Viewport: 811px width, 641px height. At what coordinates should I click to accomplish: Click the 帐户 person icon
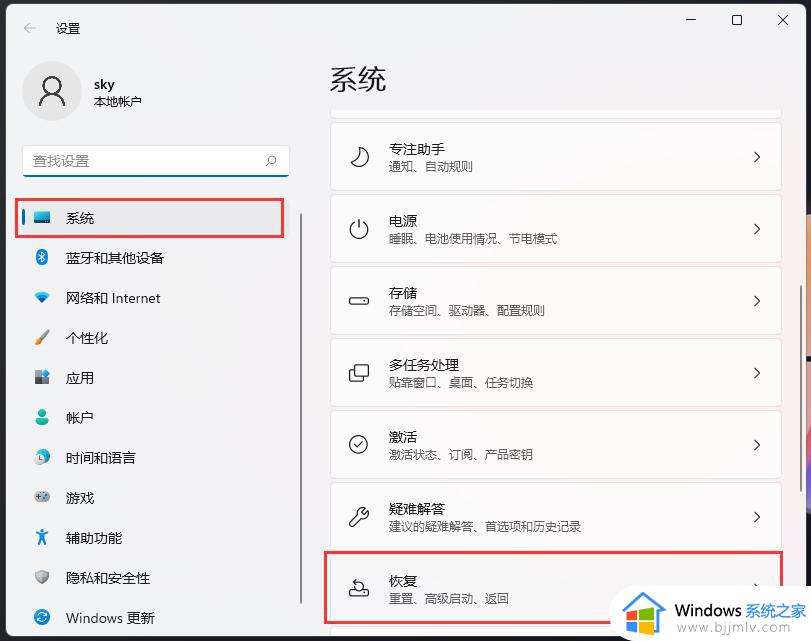(x=42, y=417)
